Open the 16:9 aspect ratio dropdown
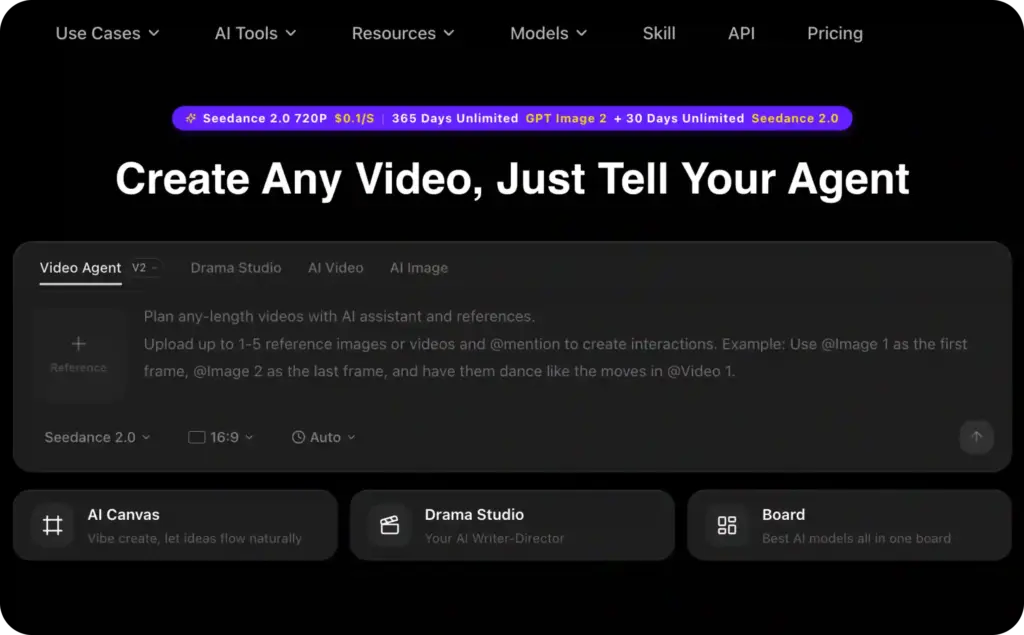Viewport: 1024px width, 635px height. [220, 437]
